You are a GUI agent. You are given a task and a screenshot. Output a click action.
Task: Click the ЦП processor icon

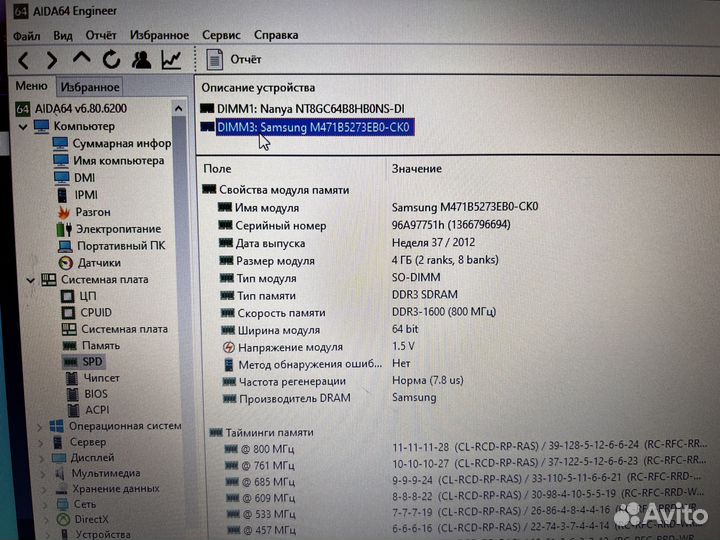(68, 296)
